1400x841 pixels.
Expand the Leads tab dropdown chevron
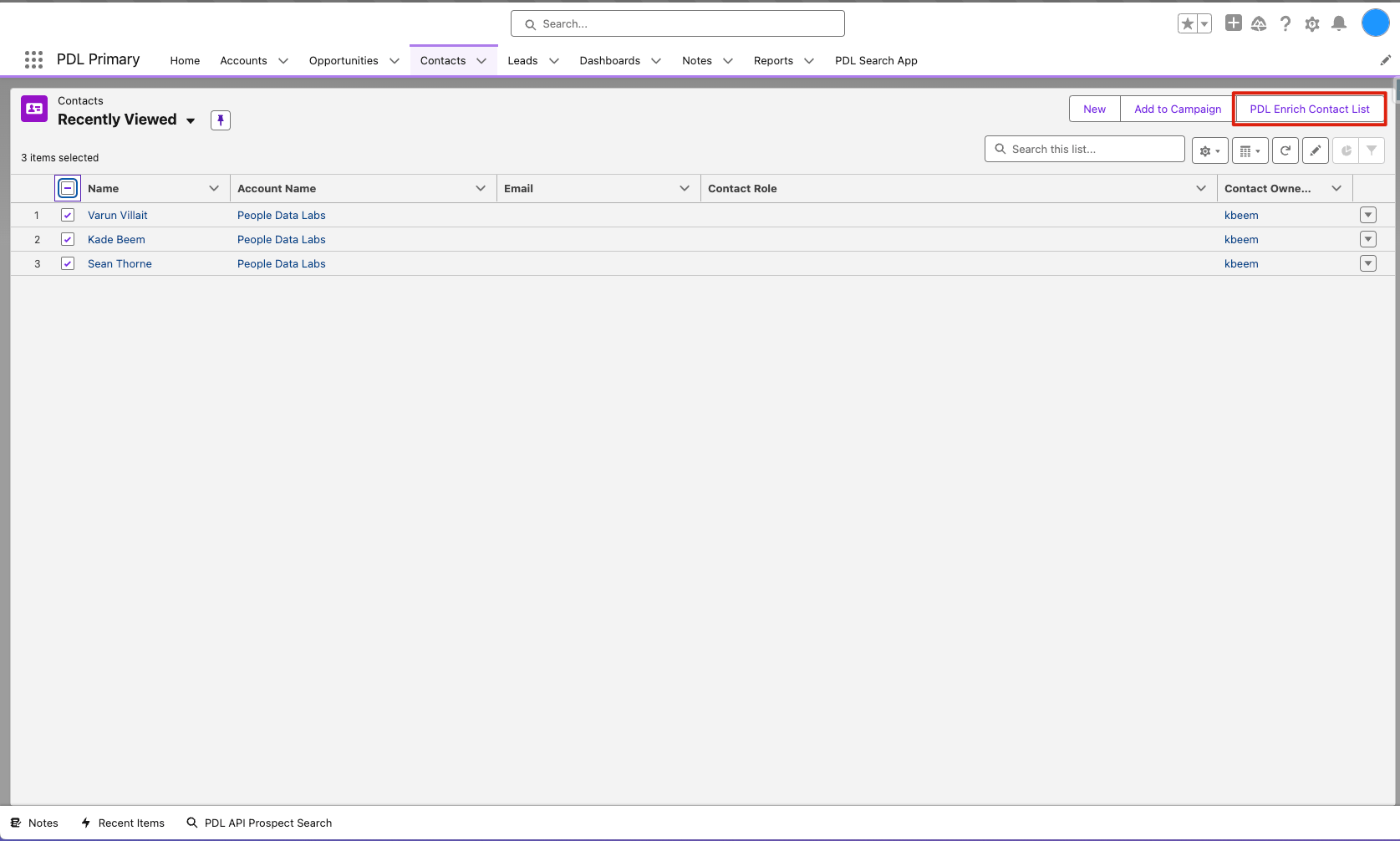click(x=554, y=61)
